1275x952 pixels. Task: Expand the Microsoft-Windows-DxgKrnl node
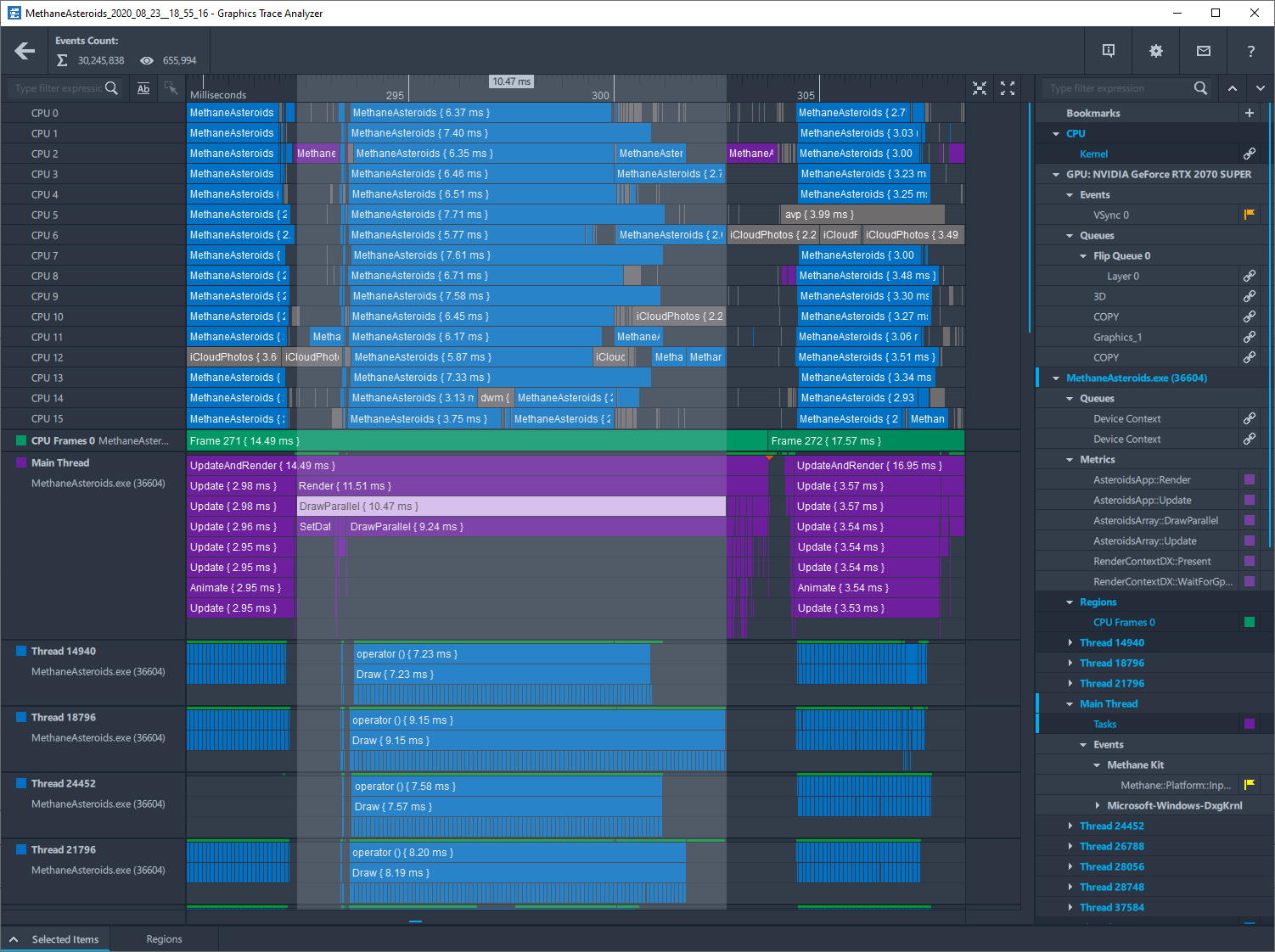point(1097,805)
